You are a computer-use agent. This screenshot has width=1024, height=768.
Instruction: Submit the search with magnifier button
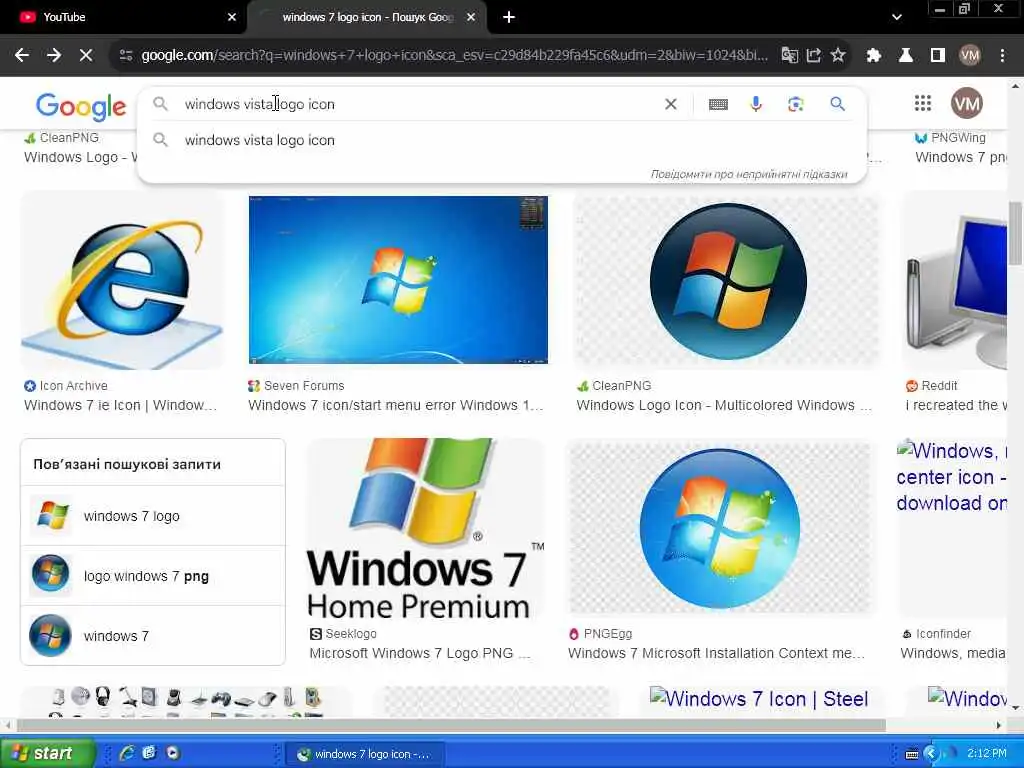(x=837, y=104)
